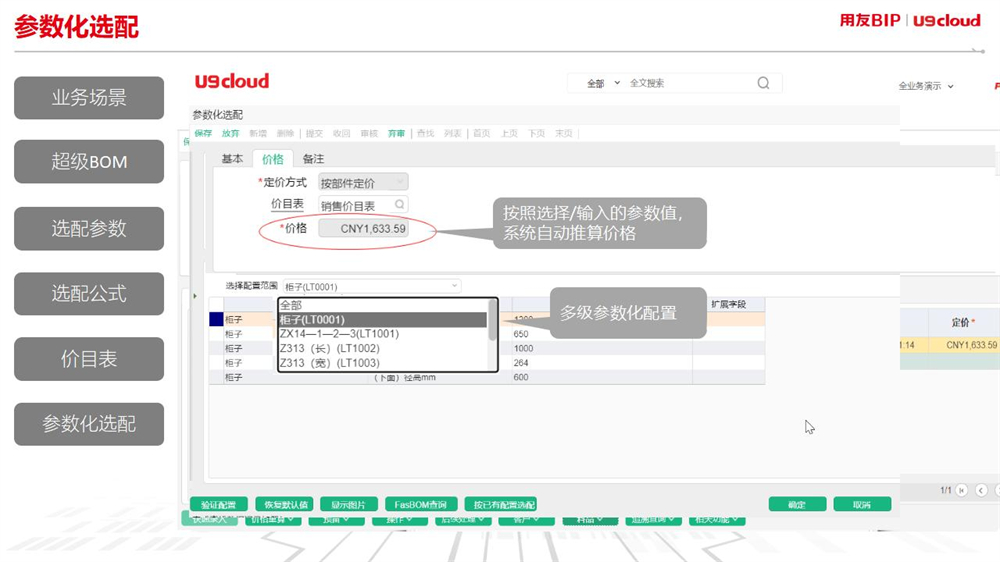Open the 全部 search scope dropdown
This screenshot has width=1000, height=562.
point(603,83)
